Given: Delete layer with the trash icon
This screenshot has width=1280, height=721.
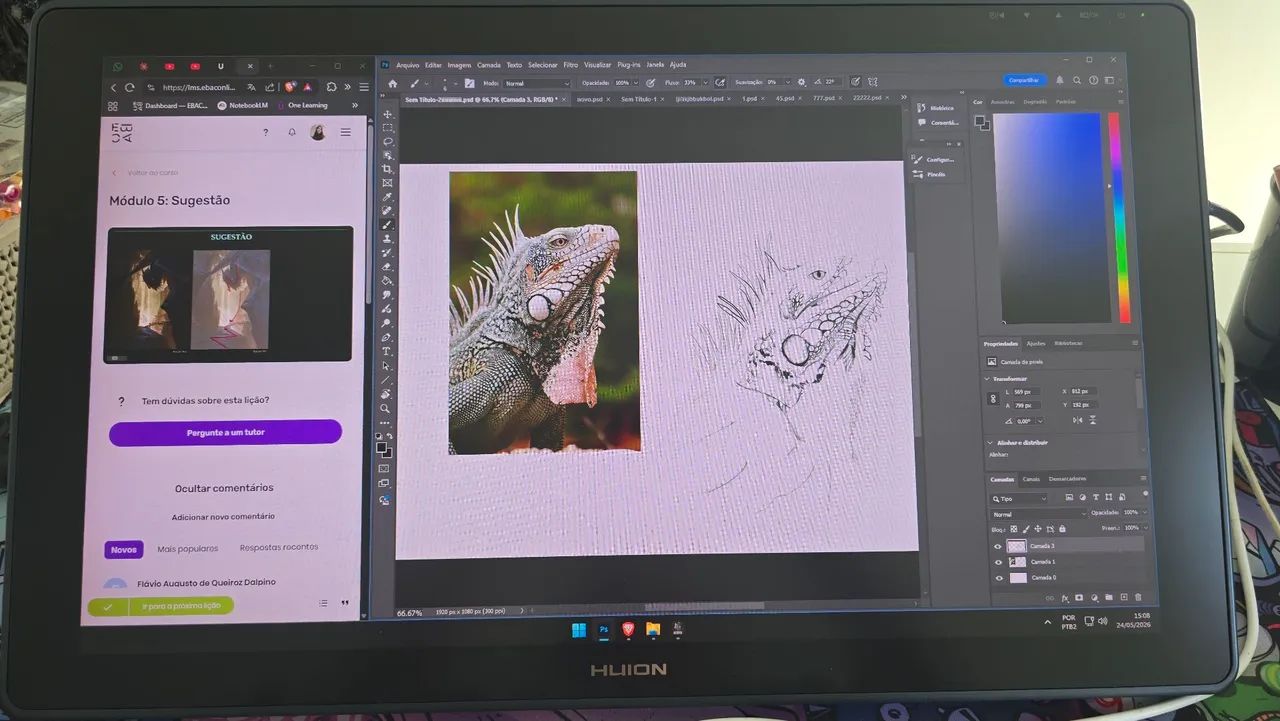Looking at the screenshot, I should click(x=1138, y=597).
